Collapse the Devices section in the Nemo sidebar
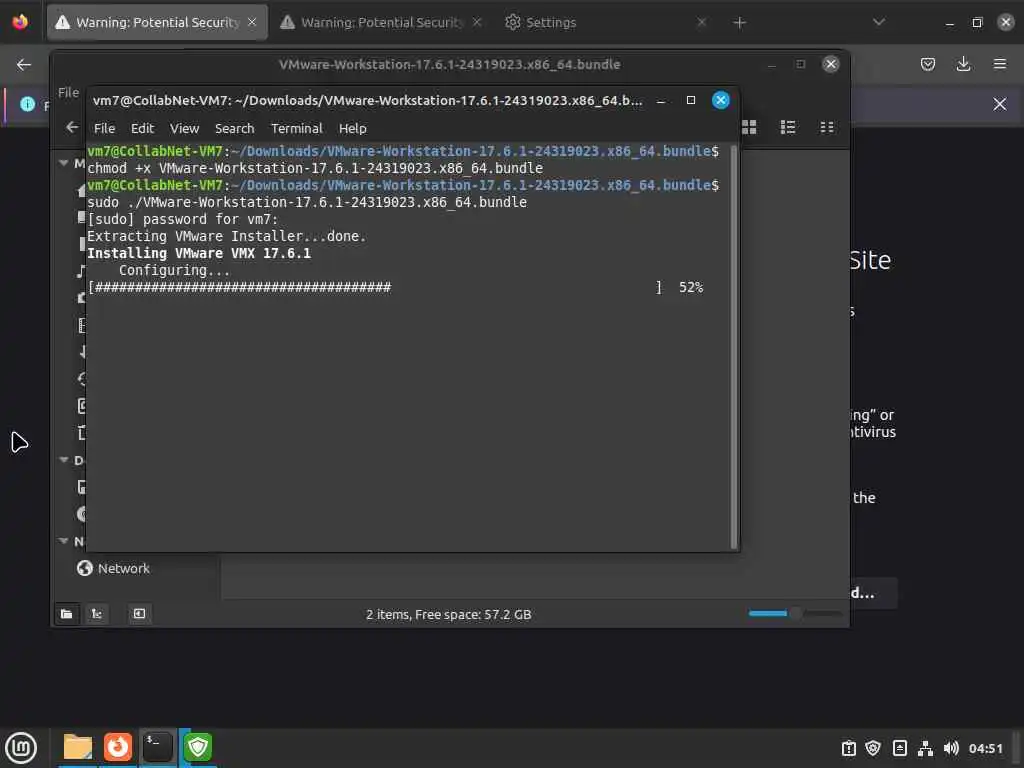Image resolution: width=1024 pixels, height=768 pixels. point(64,460)
